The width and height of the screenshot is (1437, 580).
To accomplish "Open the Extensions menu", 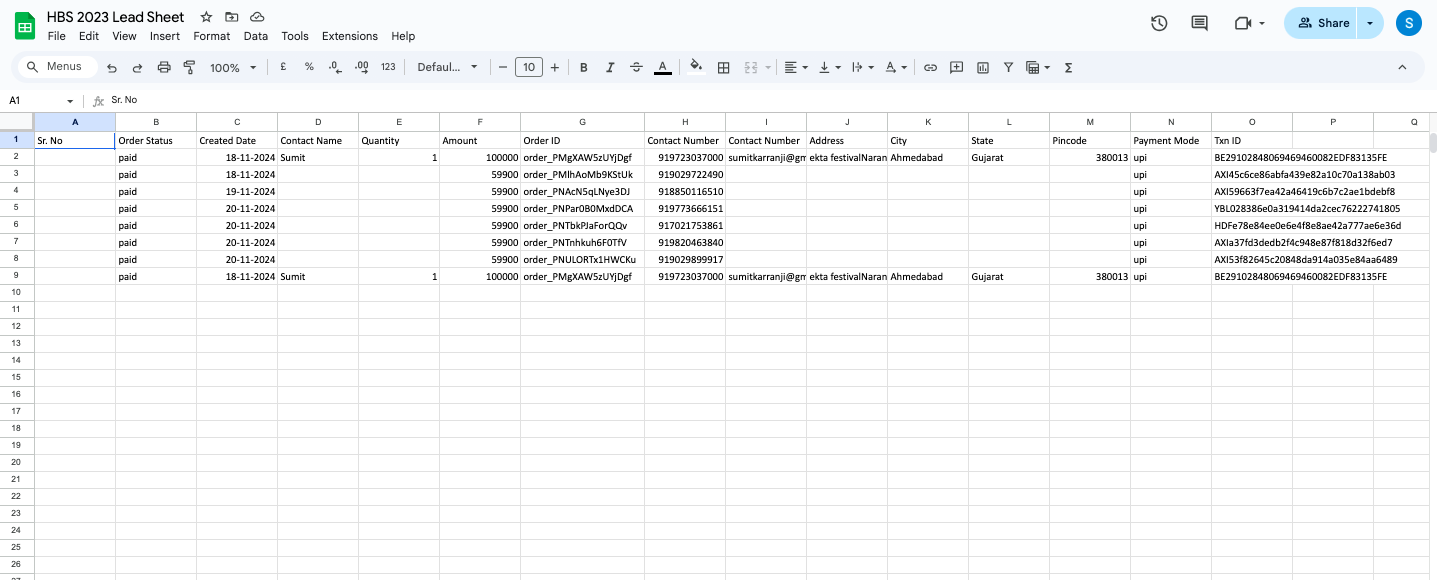I will click(x=350, y=36).
